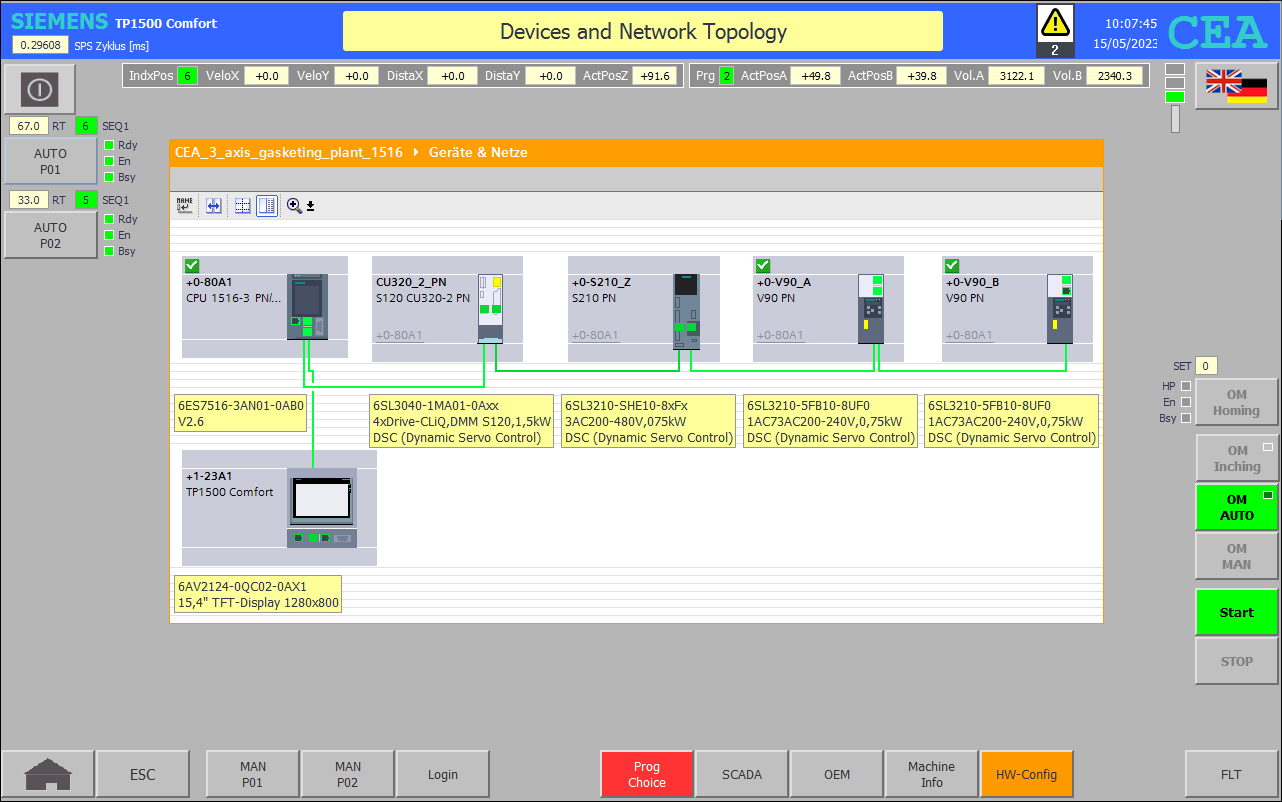Image resolution: width=1282 pixels, height=802 pixels.
Task: Click the STOP button
Action: click(1237, 661)
